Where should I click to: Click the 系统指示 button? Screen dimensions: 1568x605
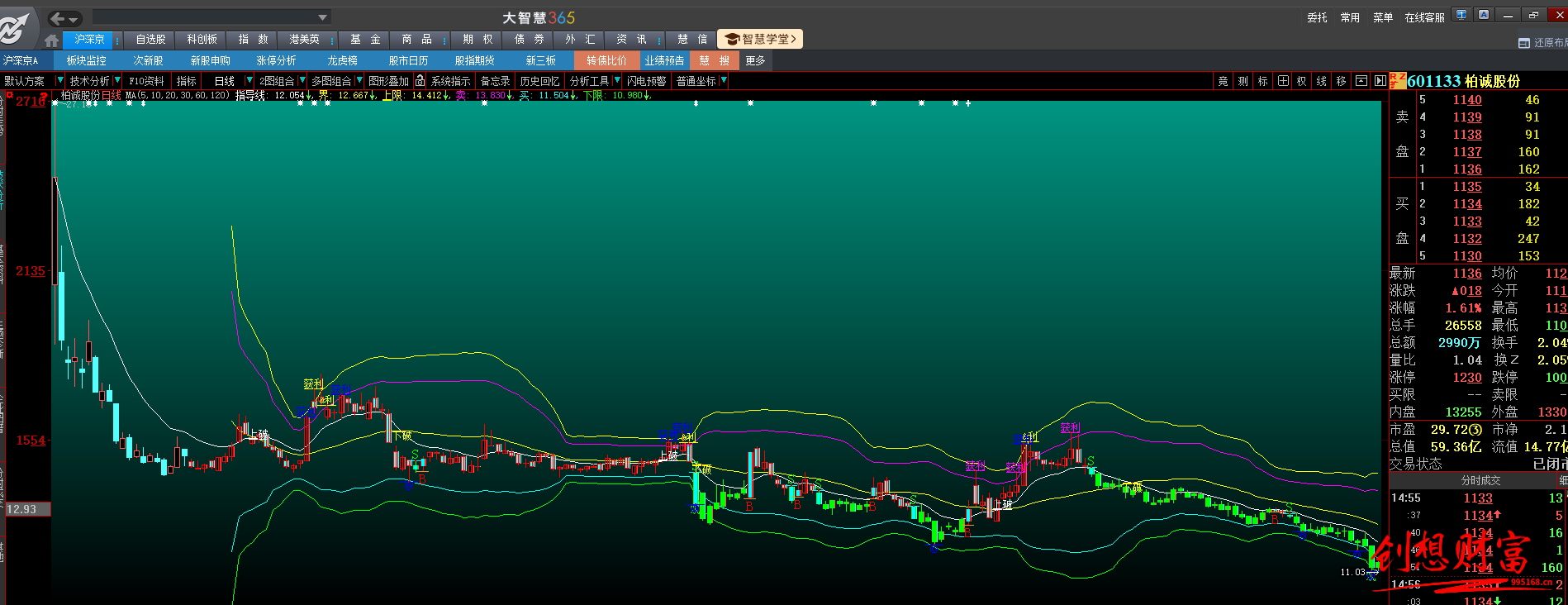[x=451, y=81]
